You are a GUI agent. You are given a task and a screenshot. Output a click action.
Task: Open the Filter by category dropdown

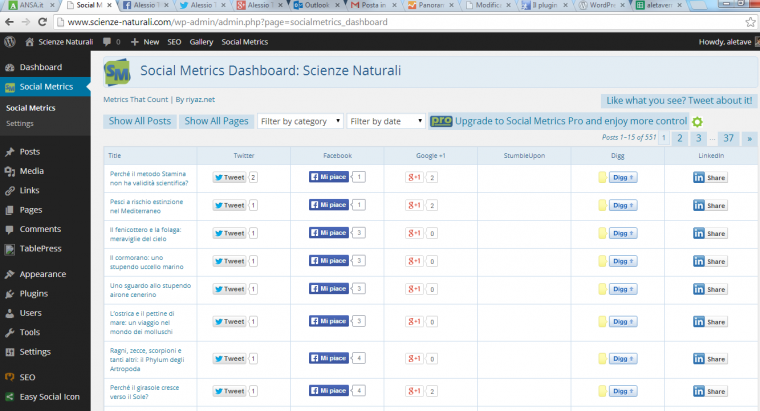point(301,121)
